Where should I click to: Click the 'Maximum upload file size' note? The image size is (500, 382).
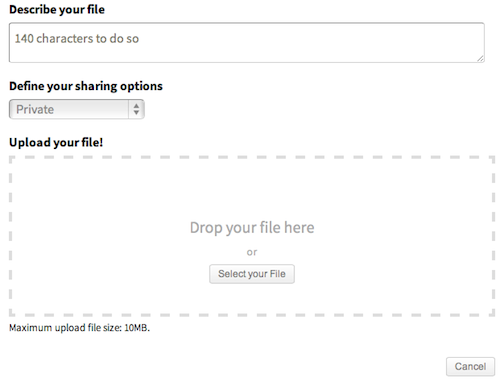[x=79, y=328]
